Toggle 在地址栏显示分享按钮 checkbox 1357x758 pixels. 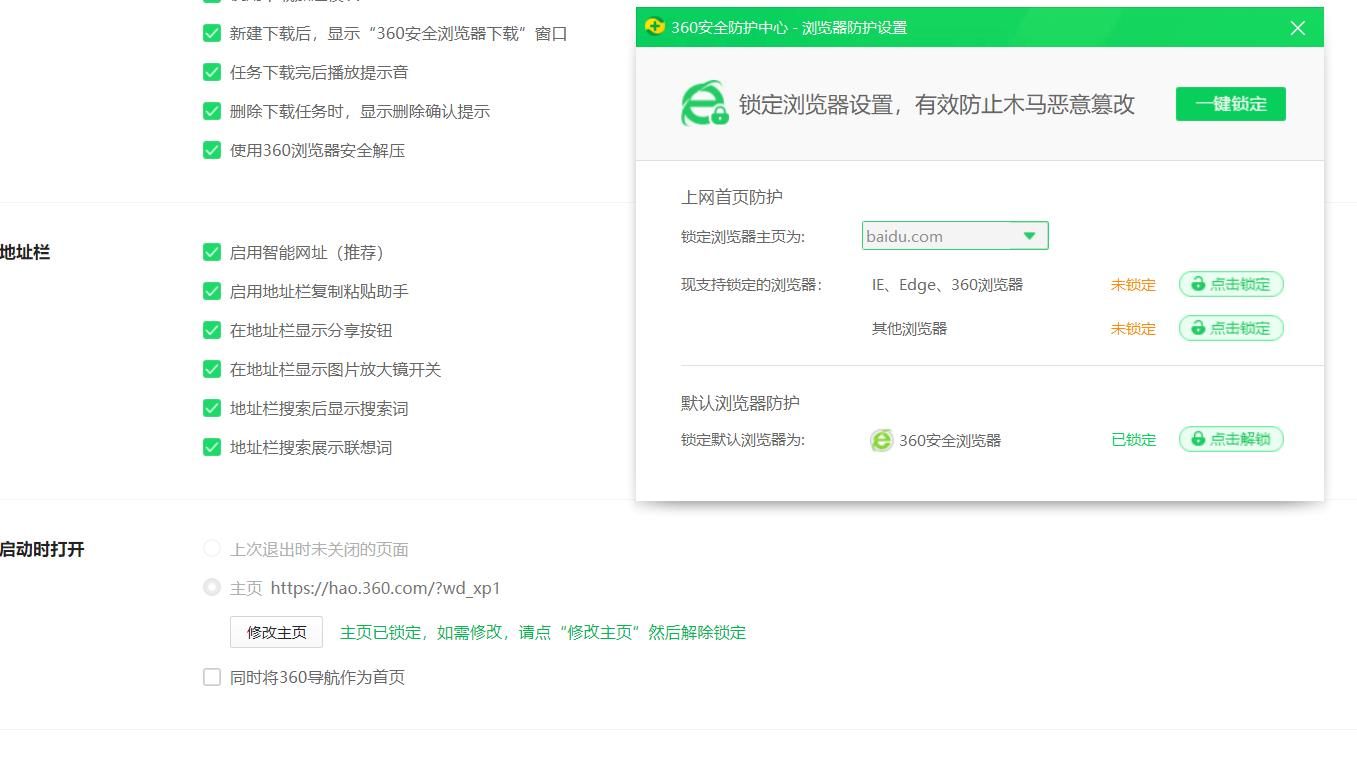(212, 330)
